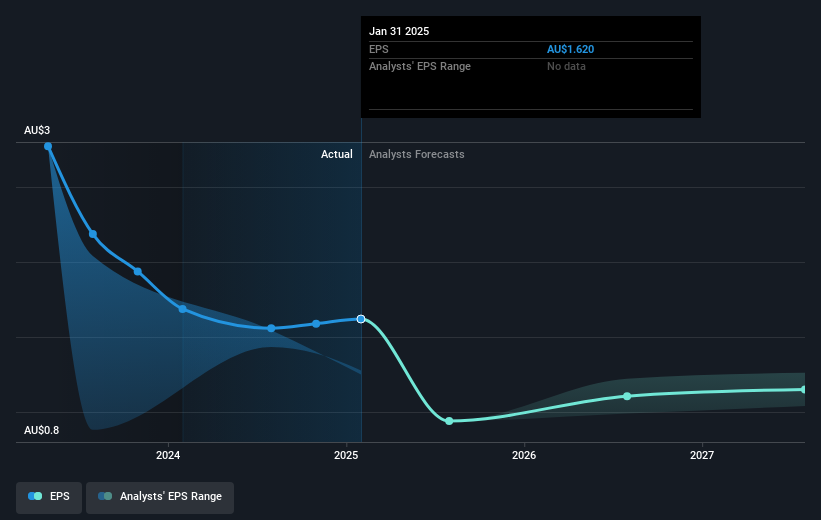Select the lowest forecast point in mid-2025

click(x=449, y=421)
